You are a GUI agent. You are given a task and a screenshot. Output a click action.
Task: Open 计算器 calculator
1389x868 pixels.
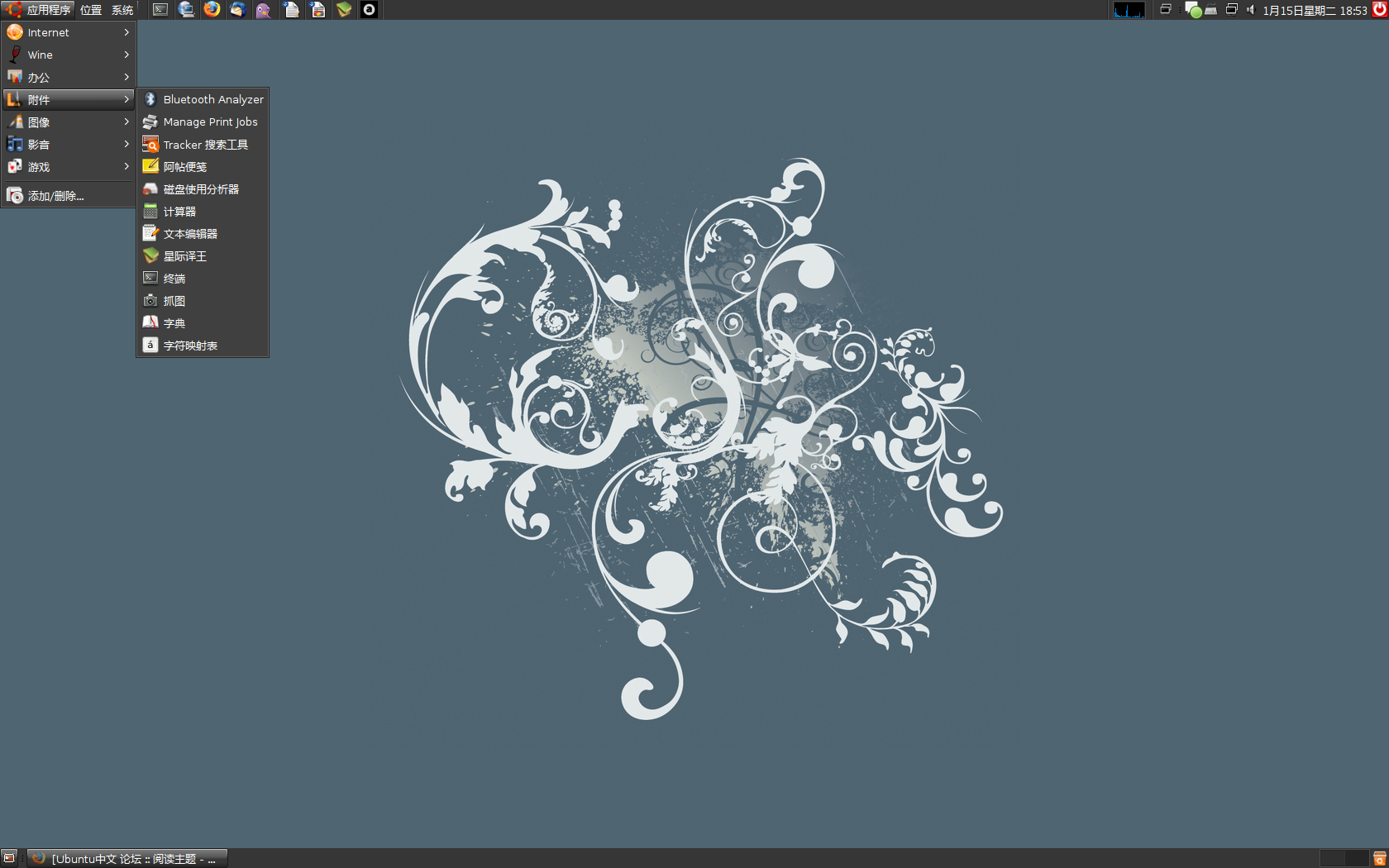(203, 212)
